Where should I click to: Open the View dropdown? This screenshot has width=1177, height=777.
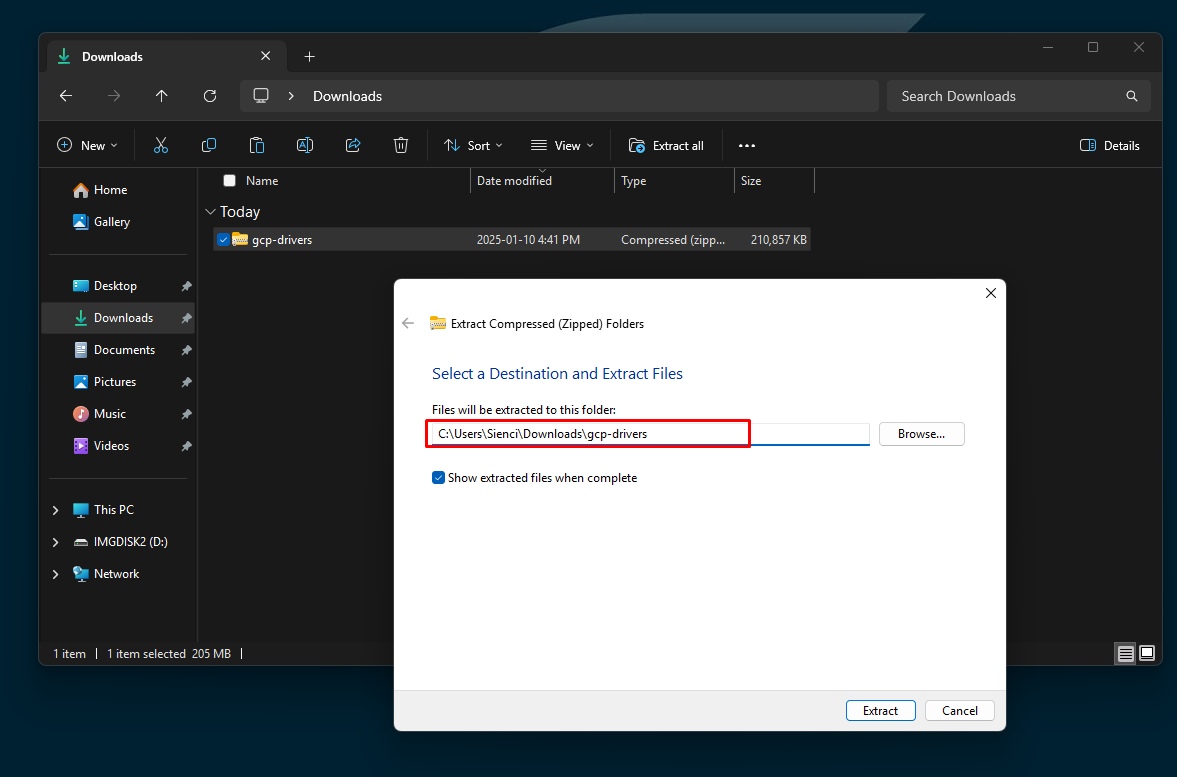point(562,145)
